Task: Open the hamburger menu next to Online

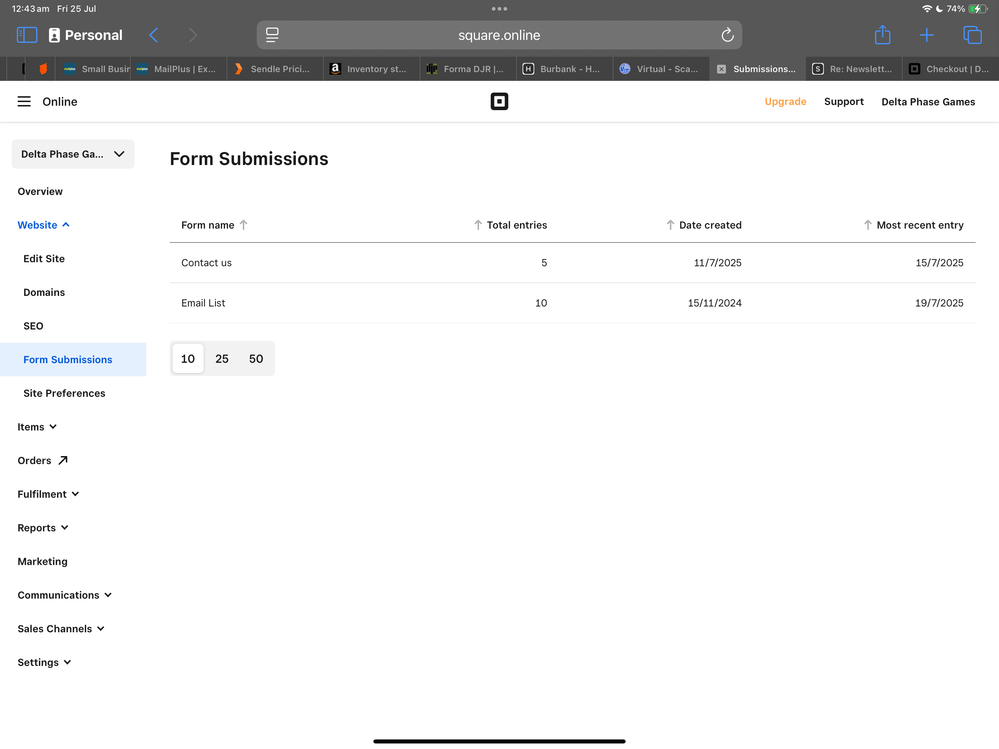Action: (24, 102)
